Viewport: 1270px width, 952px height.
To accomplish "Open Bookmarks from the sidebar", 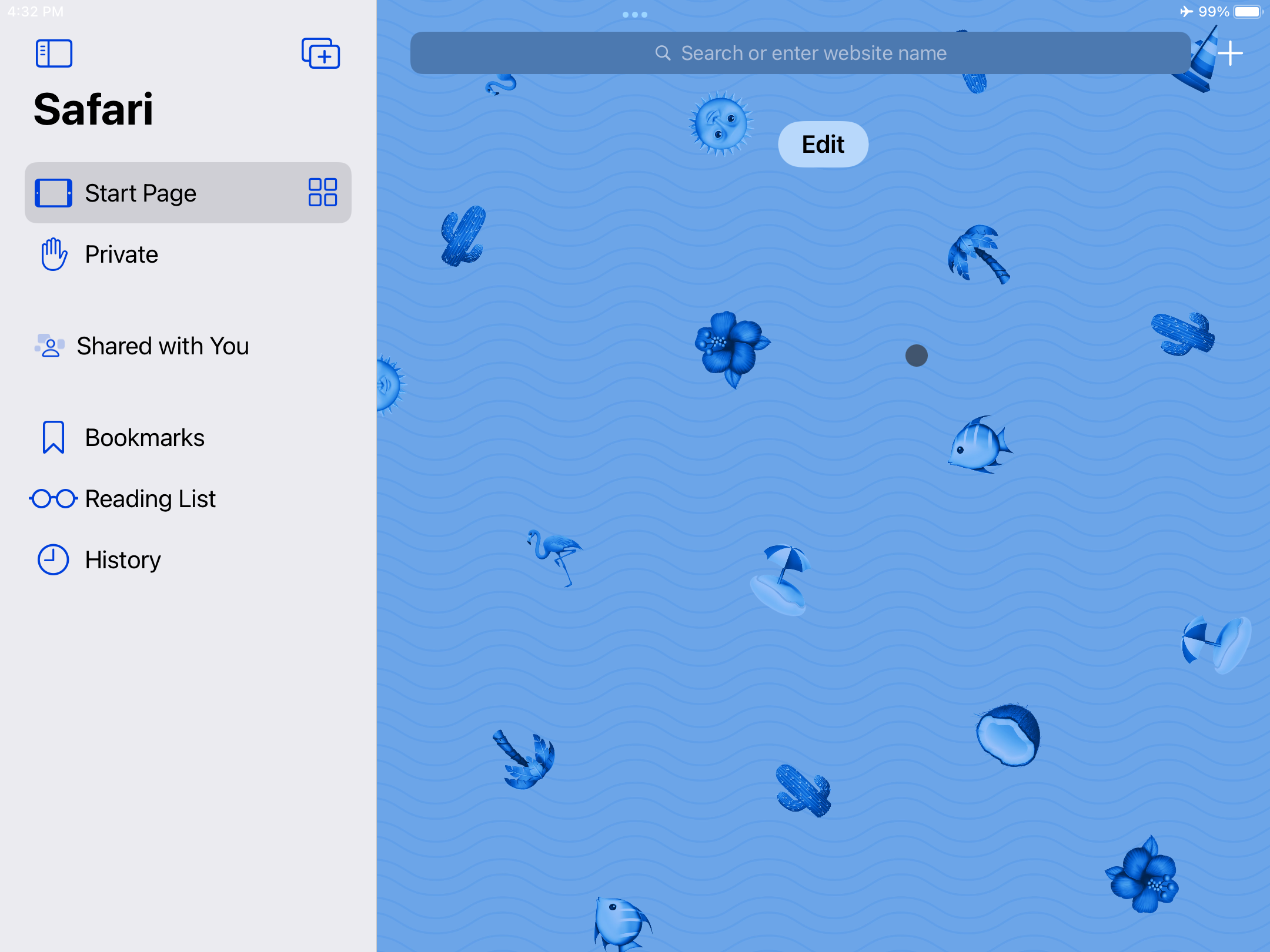I will (188, 438).
